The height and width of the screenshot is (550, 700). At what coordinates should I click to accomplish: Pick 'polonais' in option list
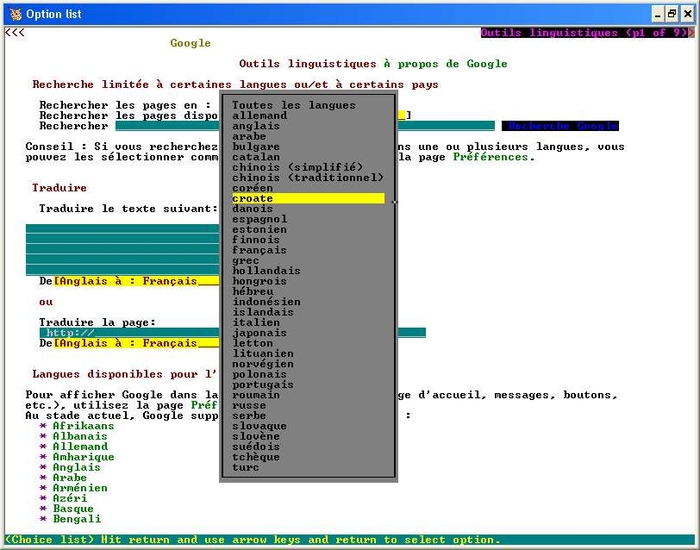259,375
